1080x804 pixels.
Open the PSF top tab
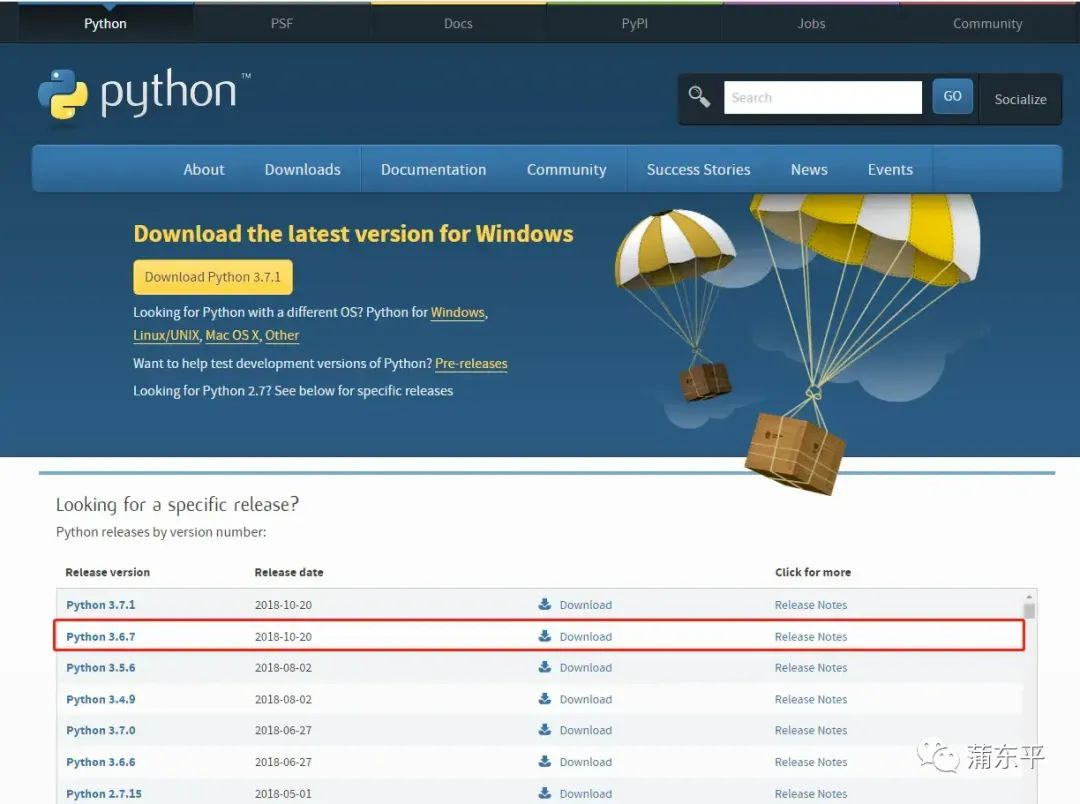282,23
